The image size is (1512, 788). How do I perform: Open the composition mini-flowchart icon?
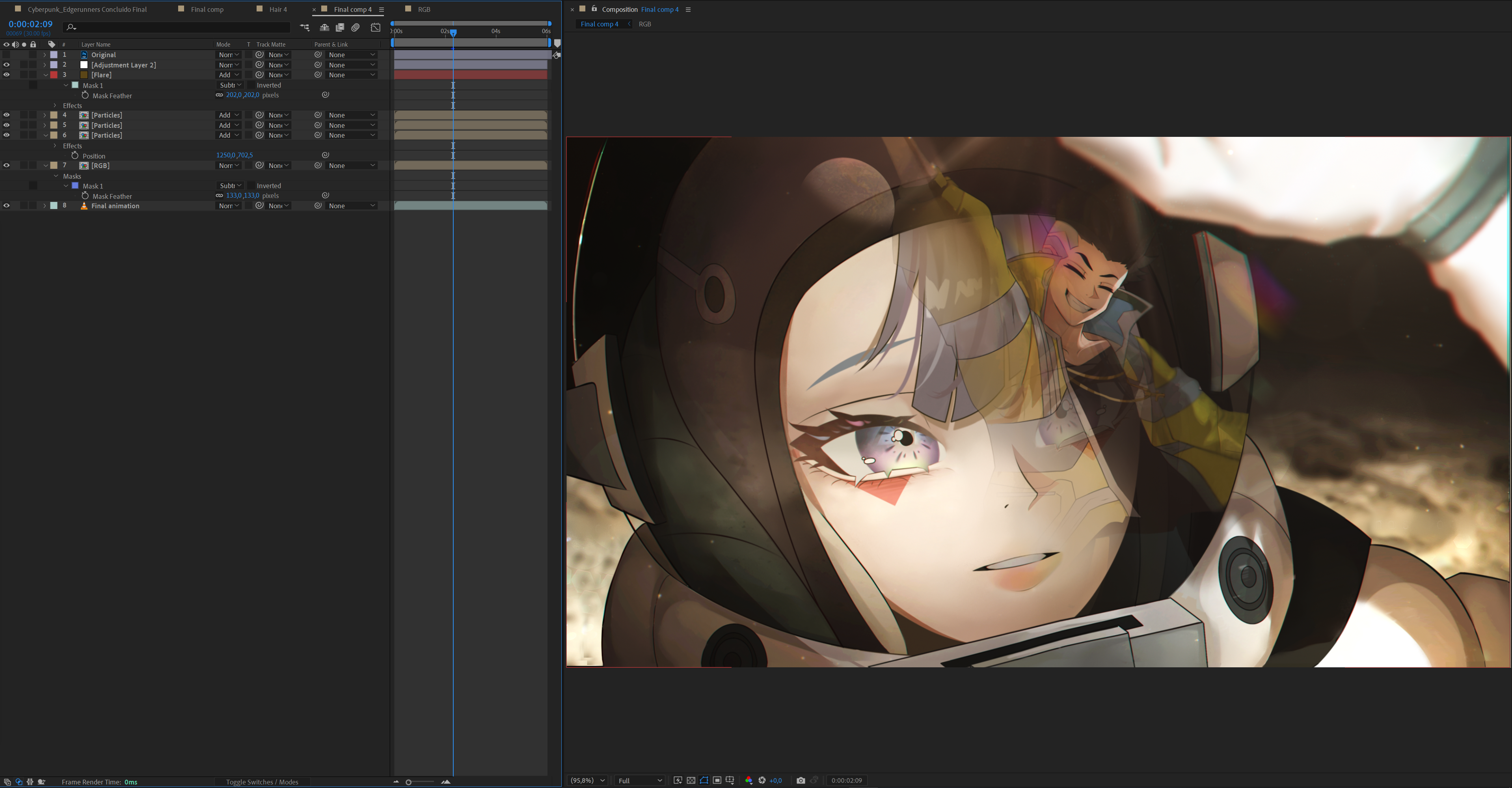point(304,27)
